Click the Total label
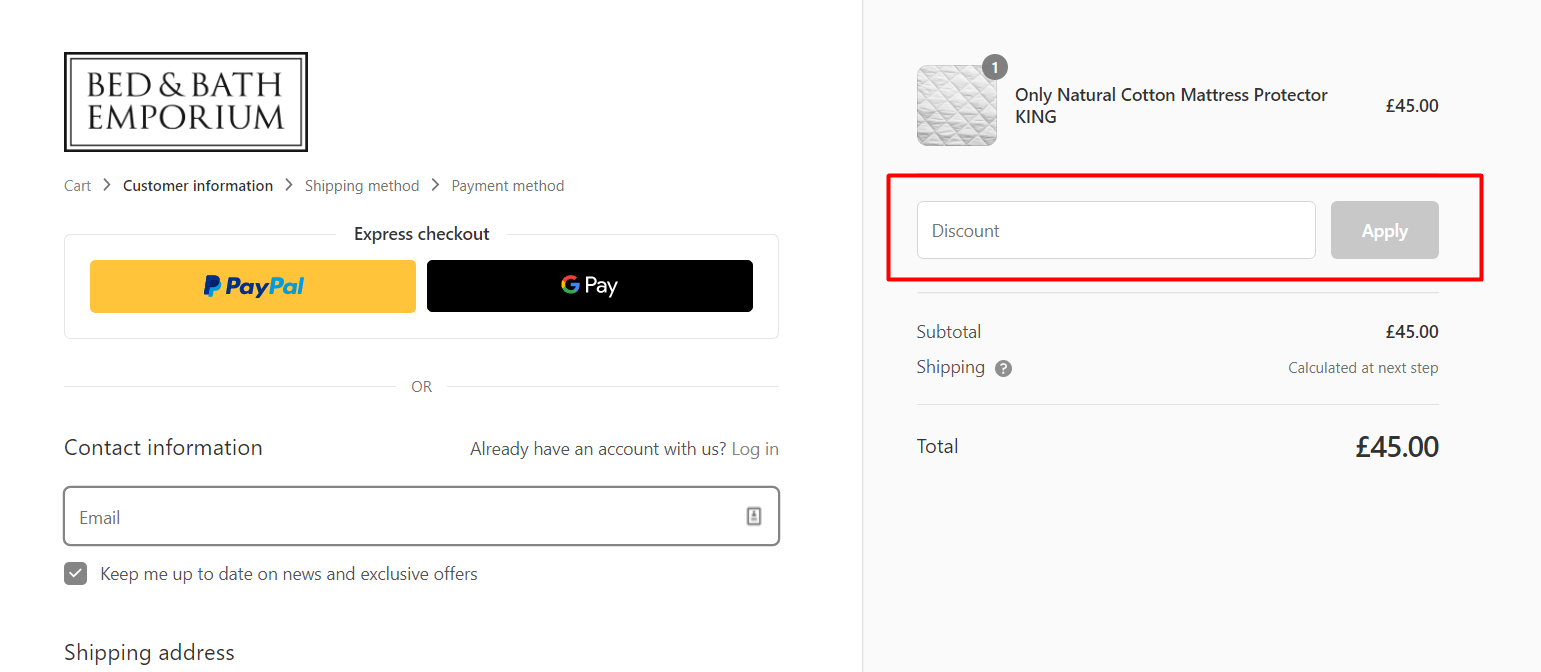Screen dimensions: 1541x672 tap(938, 446)
